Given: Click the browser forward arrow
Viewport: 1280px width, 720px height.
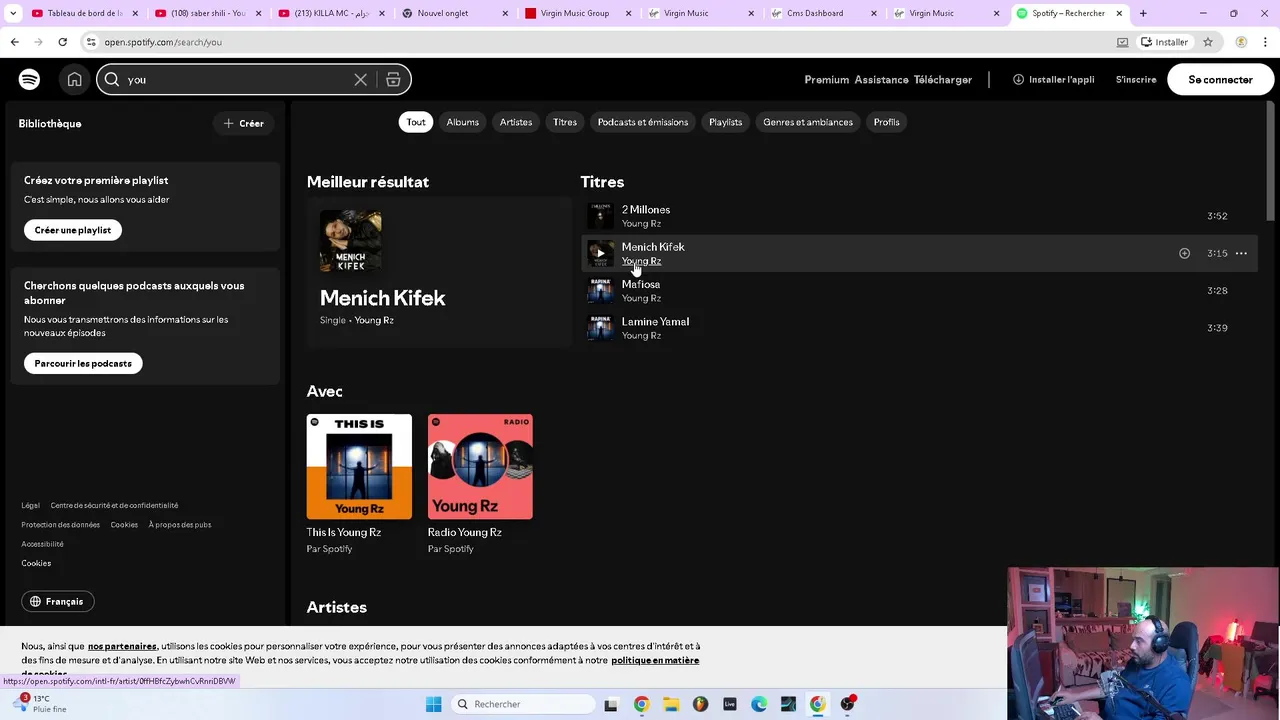Looking at the screenshot, I should tap(38, 42).
